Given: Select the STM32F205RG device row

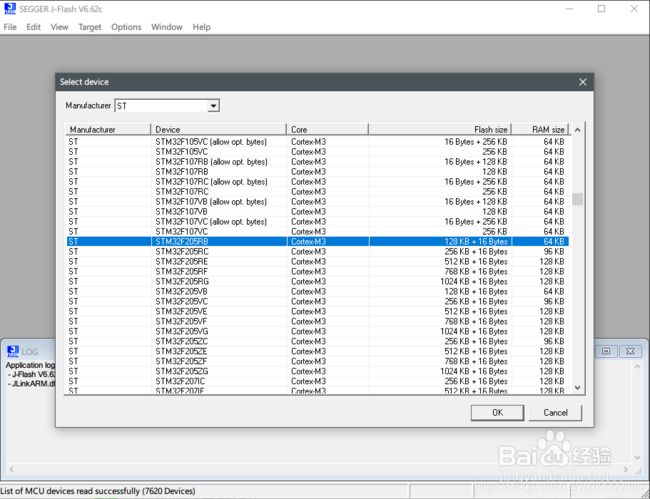Looking at the screenshot, I should 318,281.
